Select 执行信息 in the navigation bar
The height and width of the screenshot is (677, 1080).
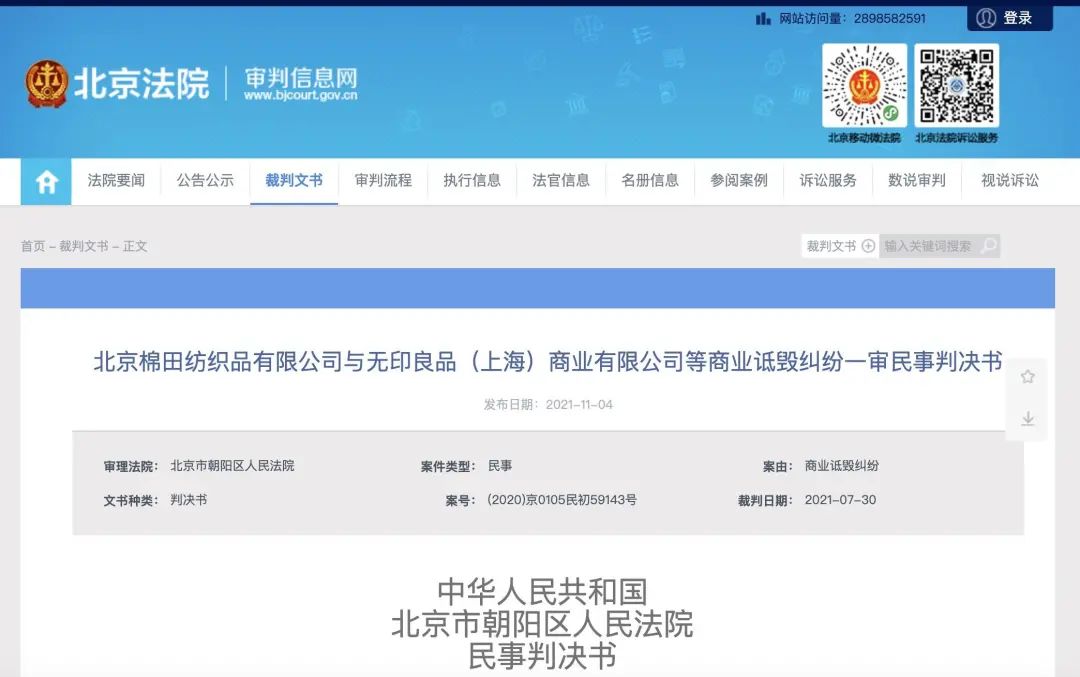[471, 181]
